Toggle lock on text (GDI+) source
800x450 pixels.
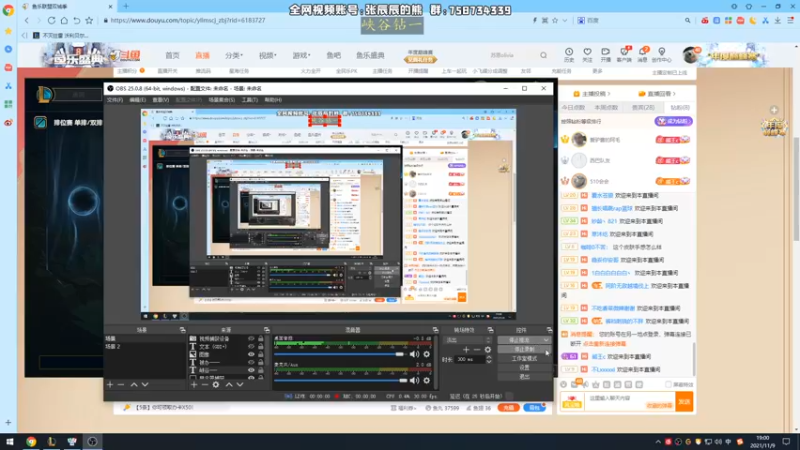click(261, 346)
